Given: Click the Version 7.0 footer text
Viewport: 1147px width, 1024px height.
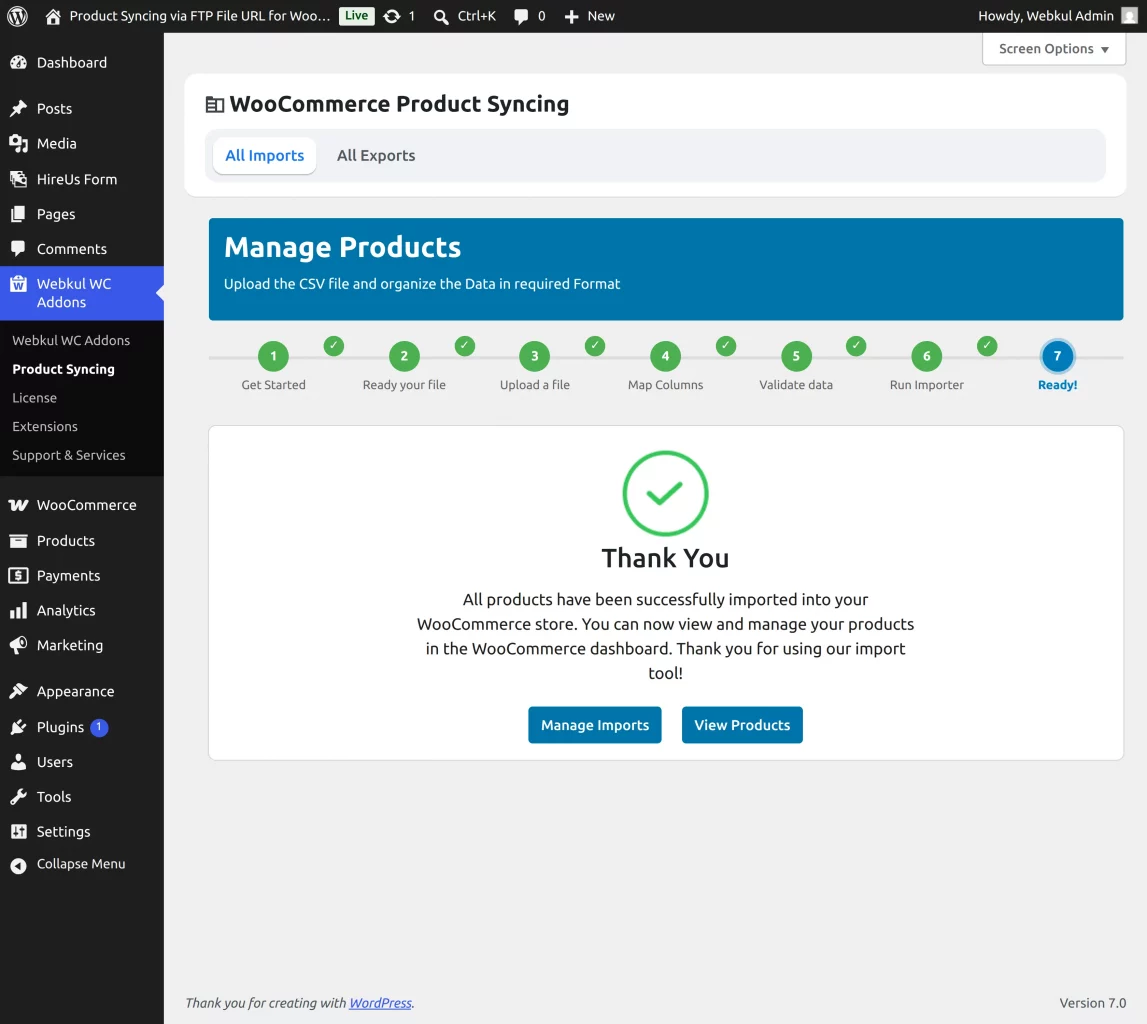Looking at the screenshot, I should [x=1092, y=1003].
